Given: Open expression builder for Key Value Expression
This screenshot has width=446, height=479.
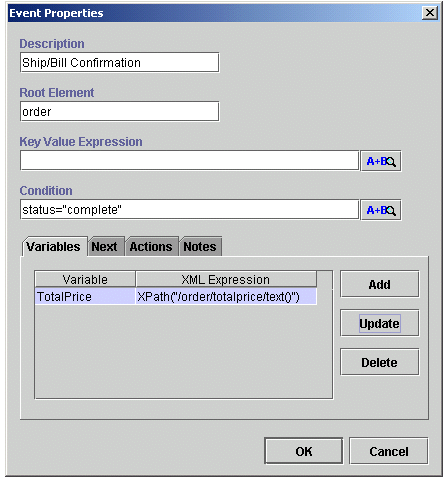Looking at the screenshot, I should (381, 161).
